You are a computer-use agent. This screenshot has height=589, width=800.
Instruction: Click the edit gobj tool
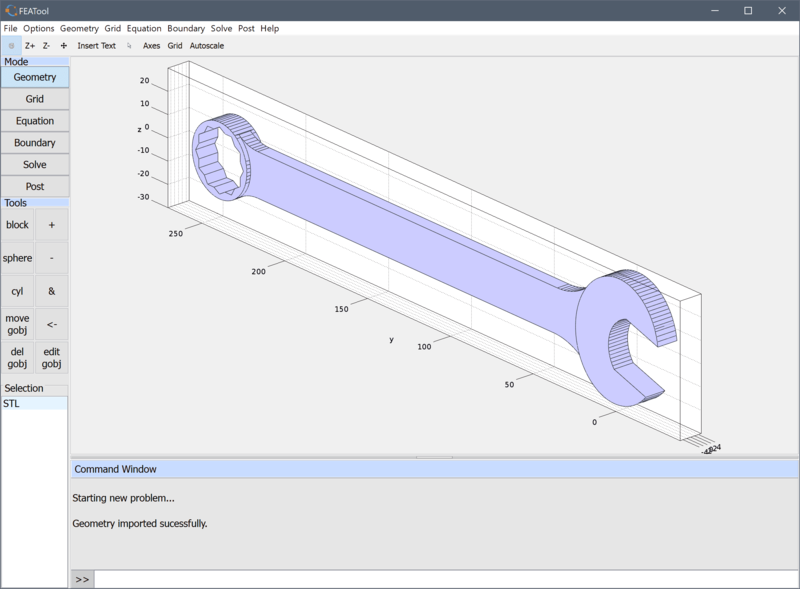pos(52,357)
